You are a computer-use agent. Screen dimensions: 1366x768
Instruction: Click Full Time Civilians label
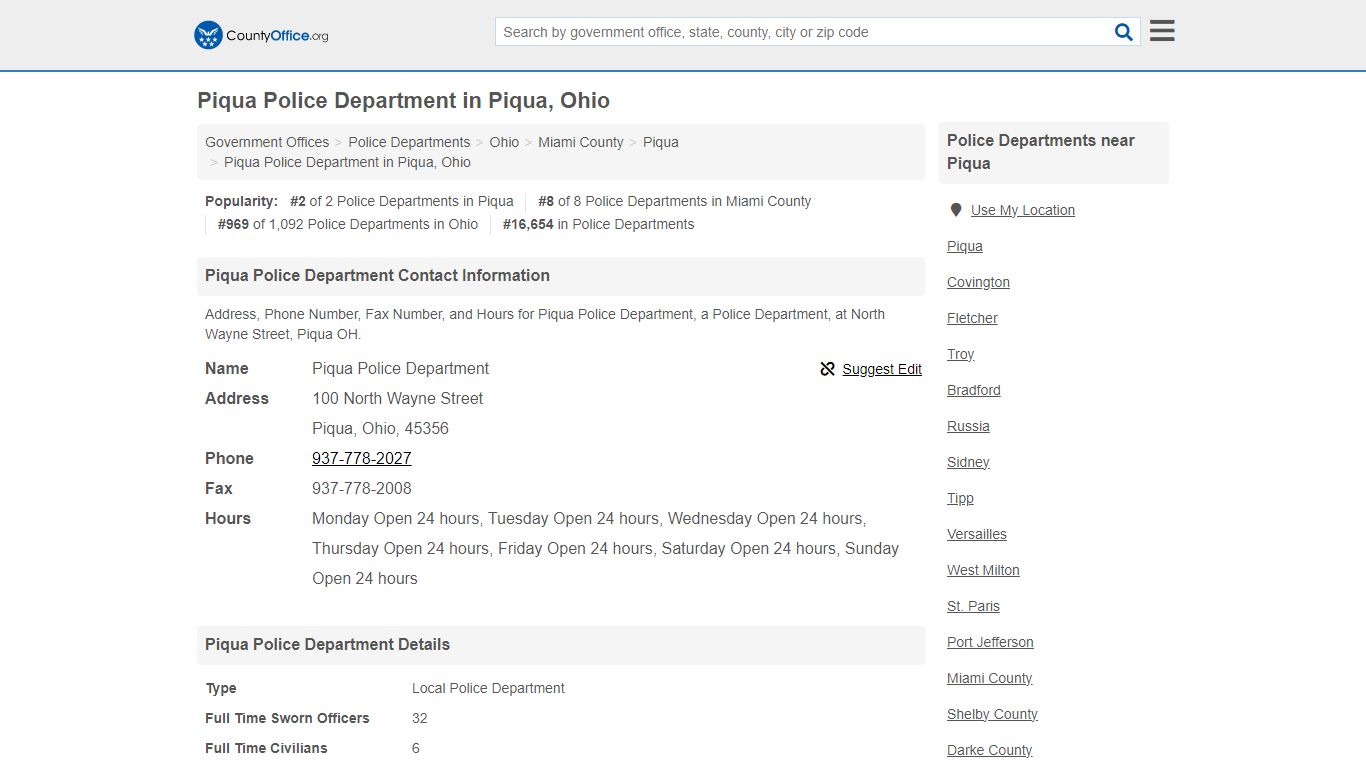266,748
